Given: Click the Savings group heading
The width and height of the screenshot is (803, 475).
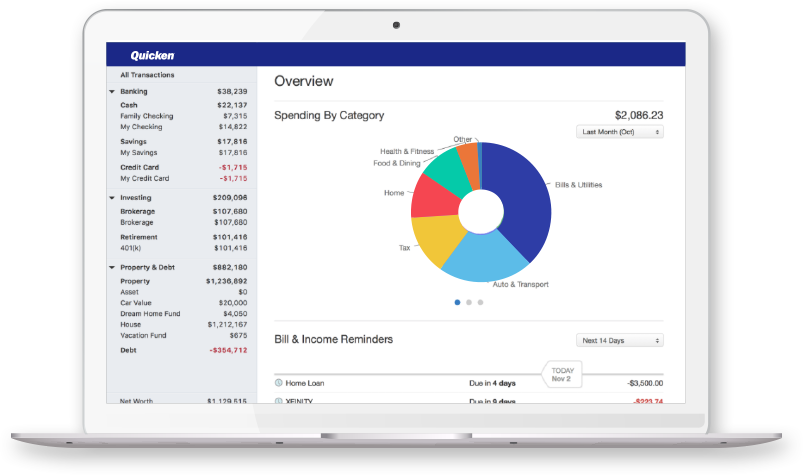Looking at the screenshot, I should pos(133,141).
